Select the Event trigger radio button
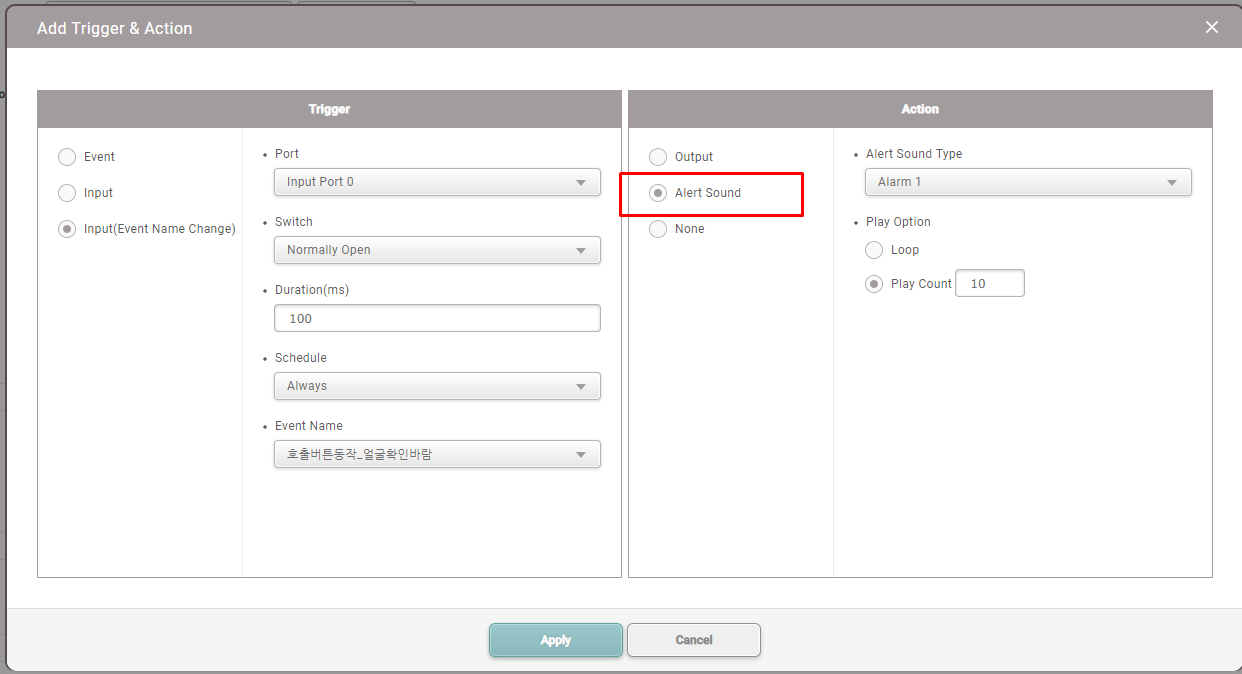 pos(67,157)
